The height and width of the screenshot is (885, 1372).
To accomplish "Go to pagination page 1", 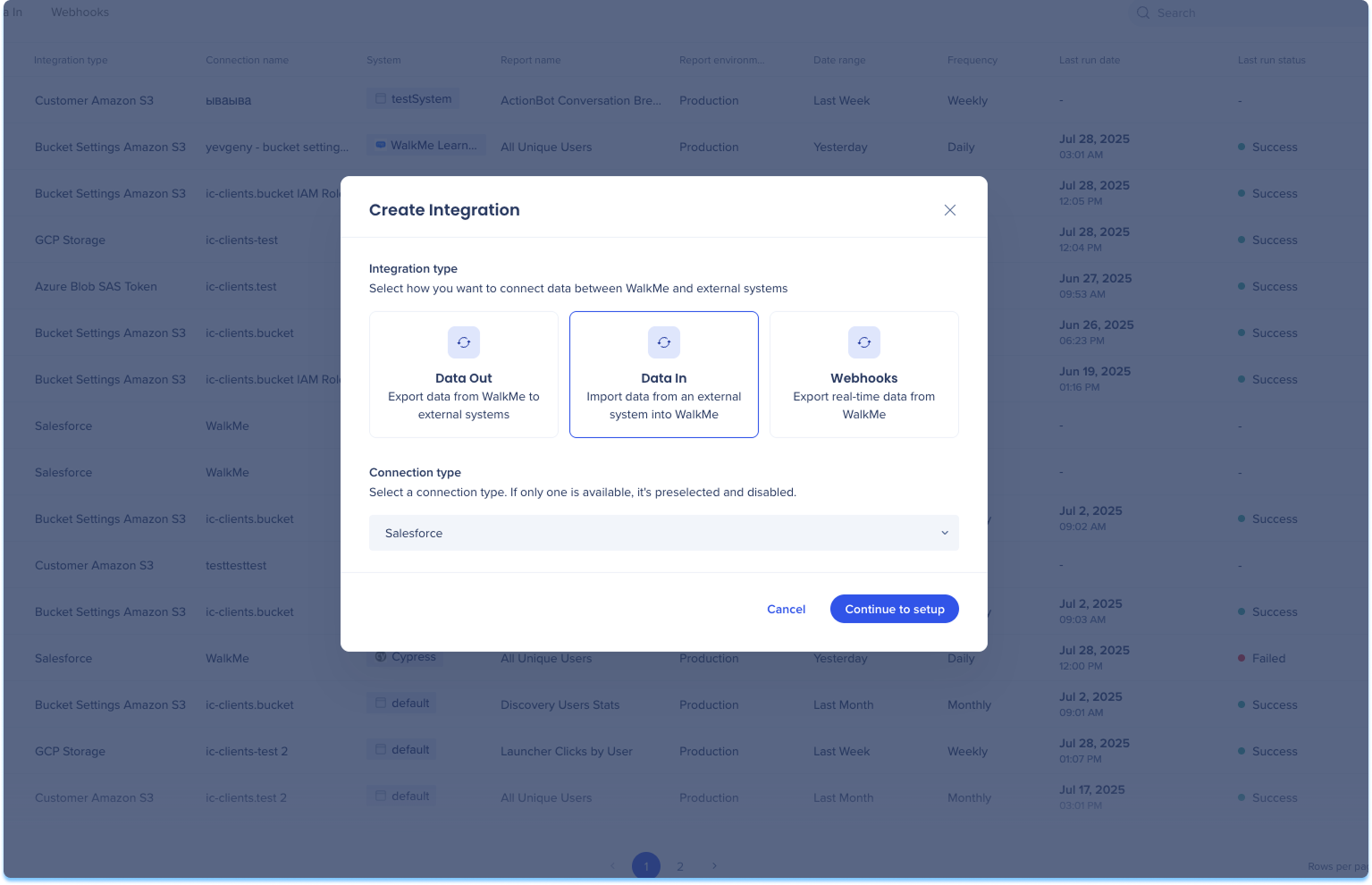I will point(646,866).
